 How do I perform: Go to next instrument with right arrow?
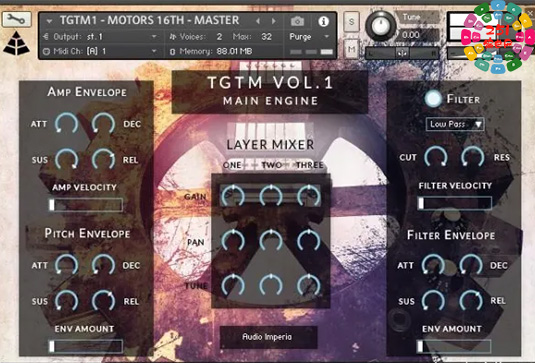[274, 21]
